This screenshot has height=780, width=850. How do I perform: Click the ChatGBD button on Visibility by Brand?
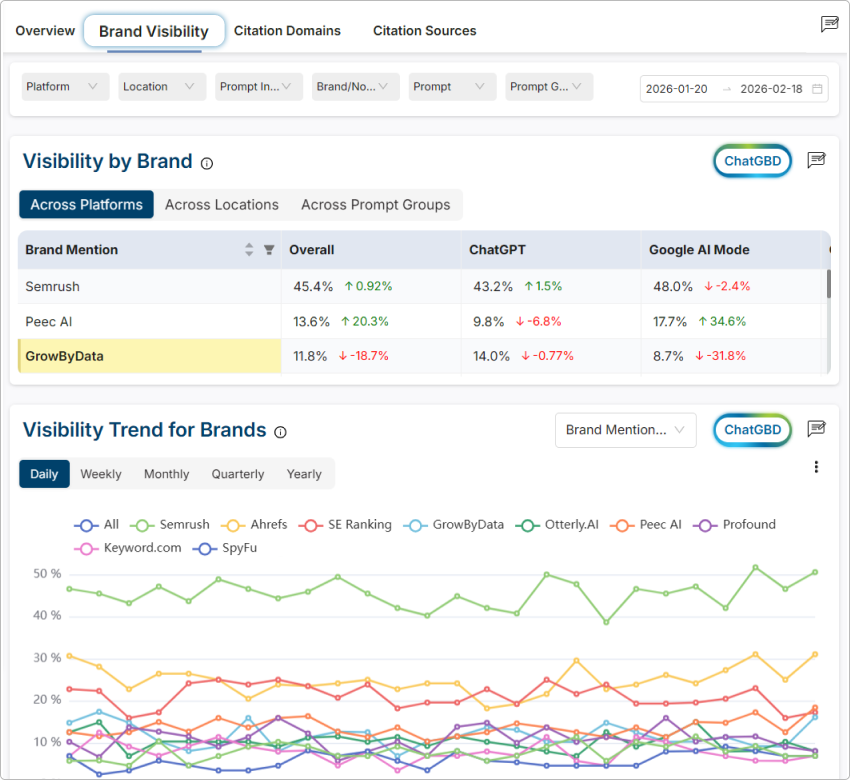coord(752,160)
